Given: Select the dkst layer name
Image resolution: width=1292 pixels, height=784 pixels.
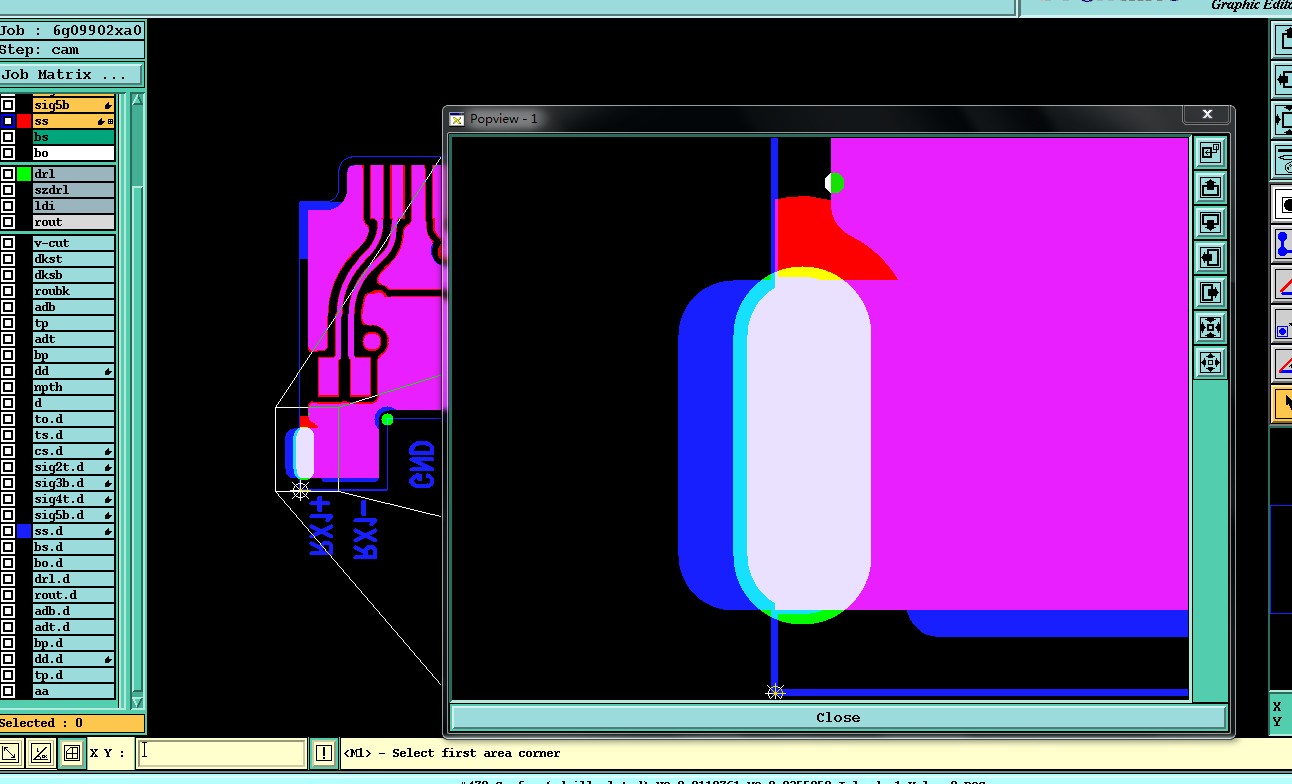Looking at the screenshot, I should 73,259.
